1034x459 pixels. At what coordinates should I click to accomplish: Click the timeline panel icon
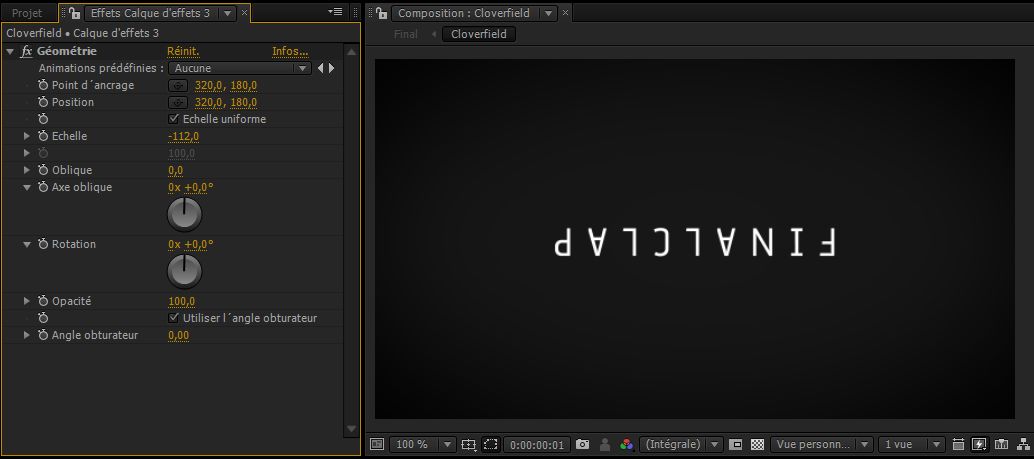[1002, 444]
